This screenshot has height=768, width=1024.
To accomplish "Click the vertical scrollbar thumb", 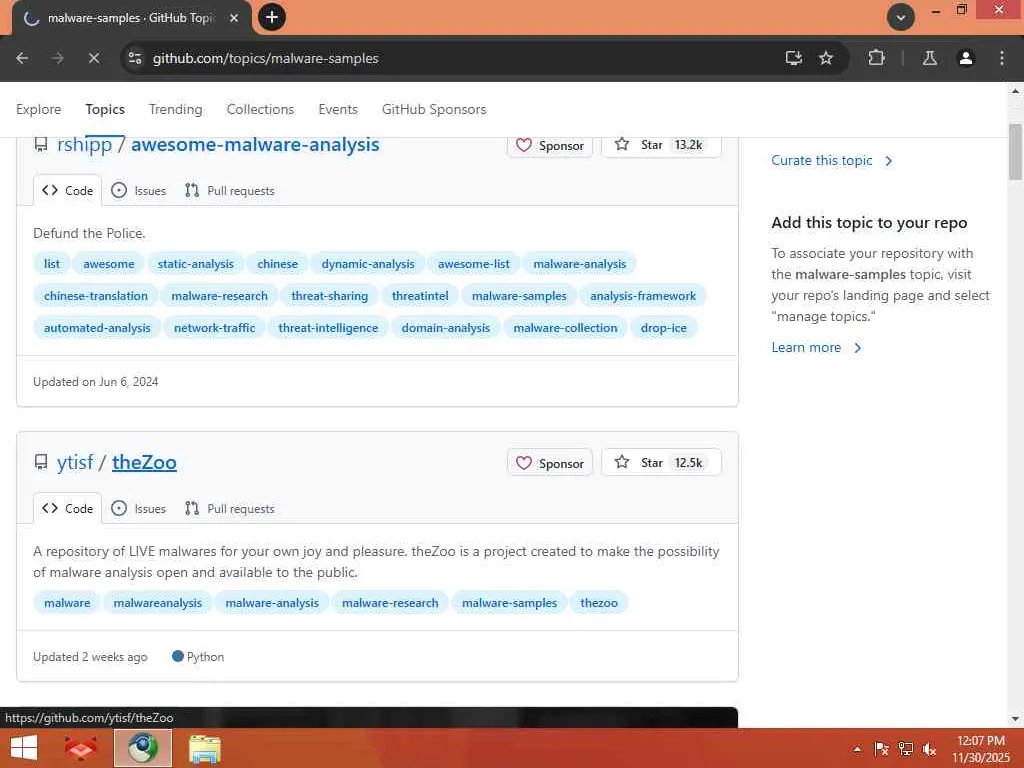I will pos(1015,152).
